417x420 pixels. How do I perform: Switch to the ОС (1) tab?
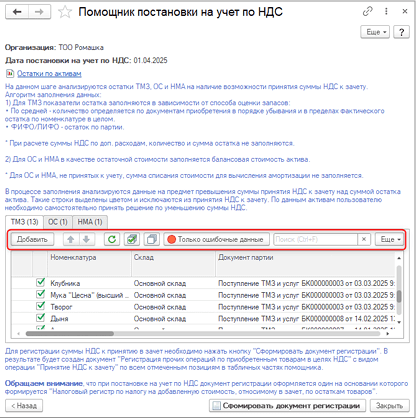pos(58,222)
